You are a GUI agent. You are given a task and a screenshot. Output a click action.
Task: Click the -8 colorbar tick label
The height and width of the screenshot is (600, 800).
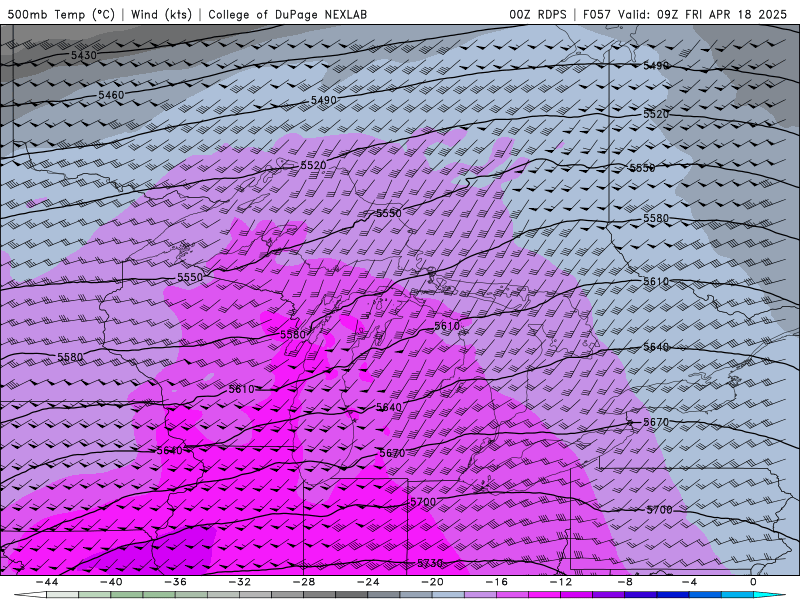click(625, 582)
